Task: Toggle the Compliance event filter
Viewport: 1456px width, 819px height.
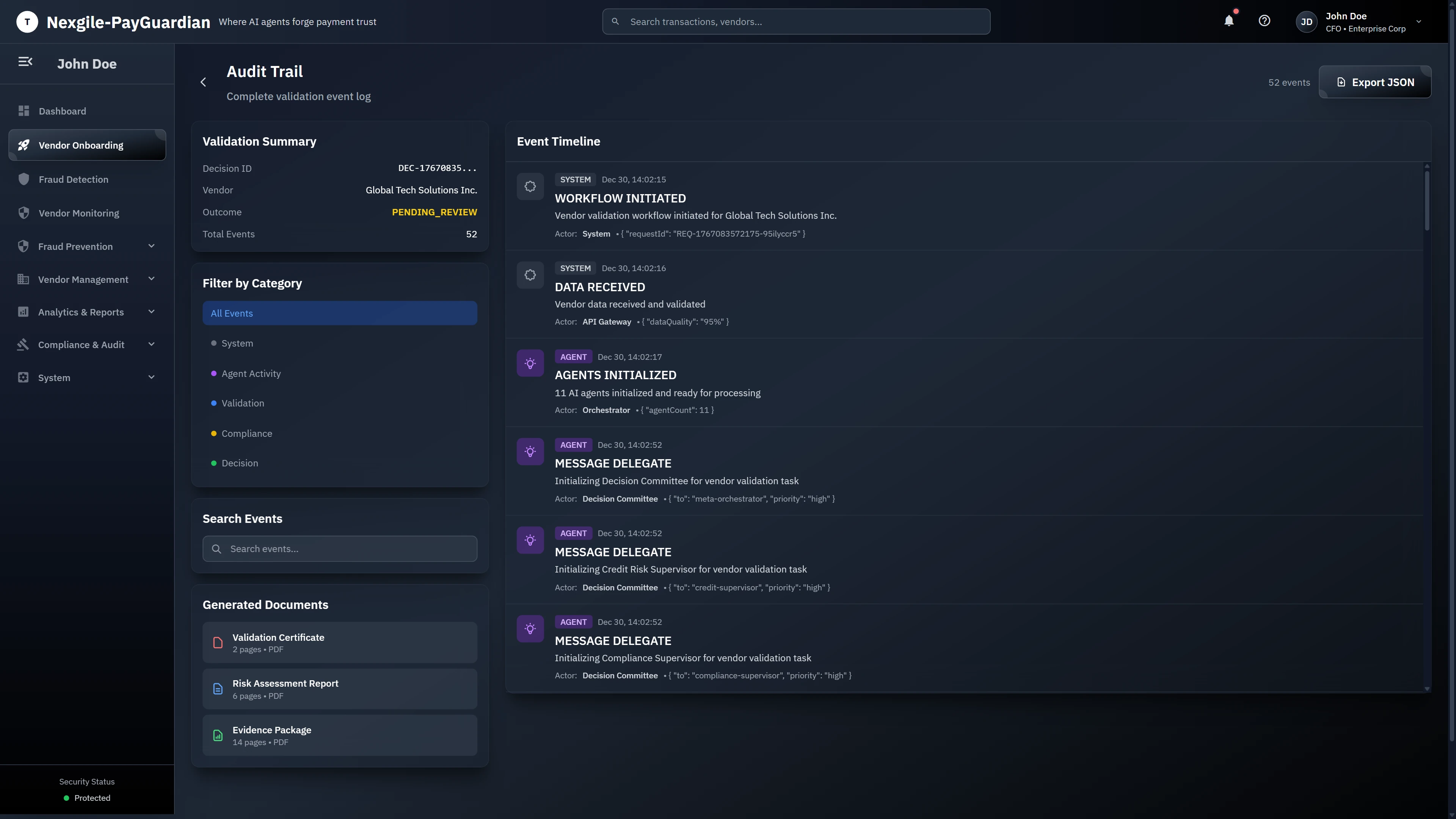Action: tap(246, 433)
